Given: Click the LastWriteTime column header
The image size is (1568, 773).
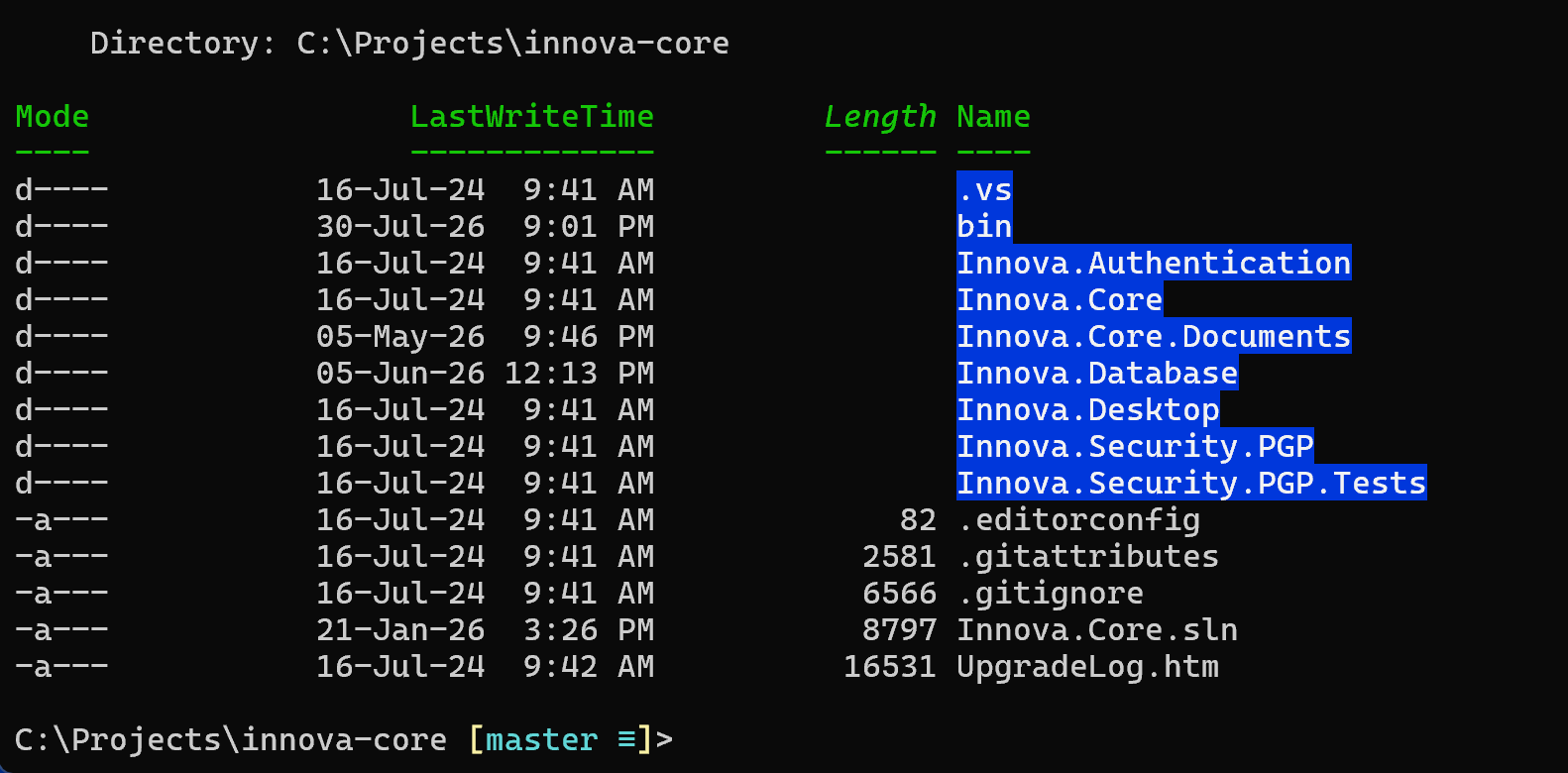Looking at the screenshot, I should click(532, 116).
